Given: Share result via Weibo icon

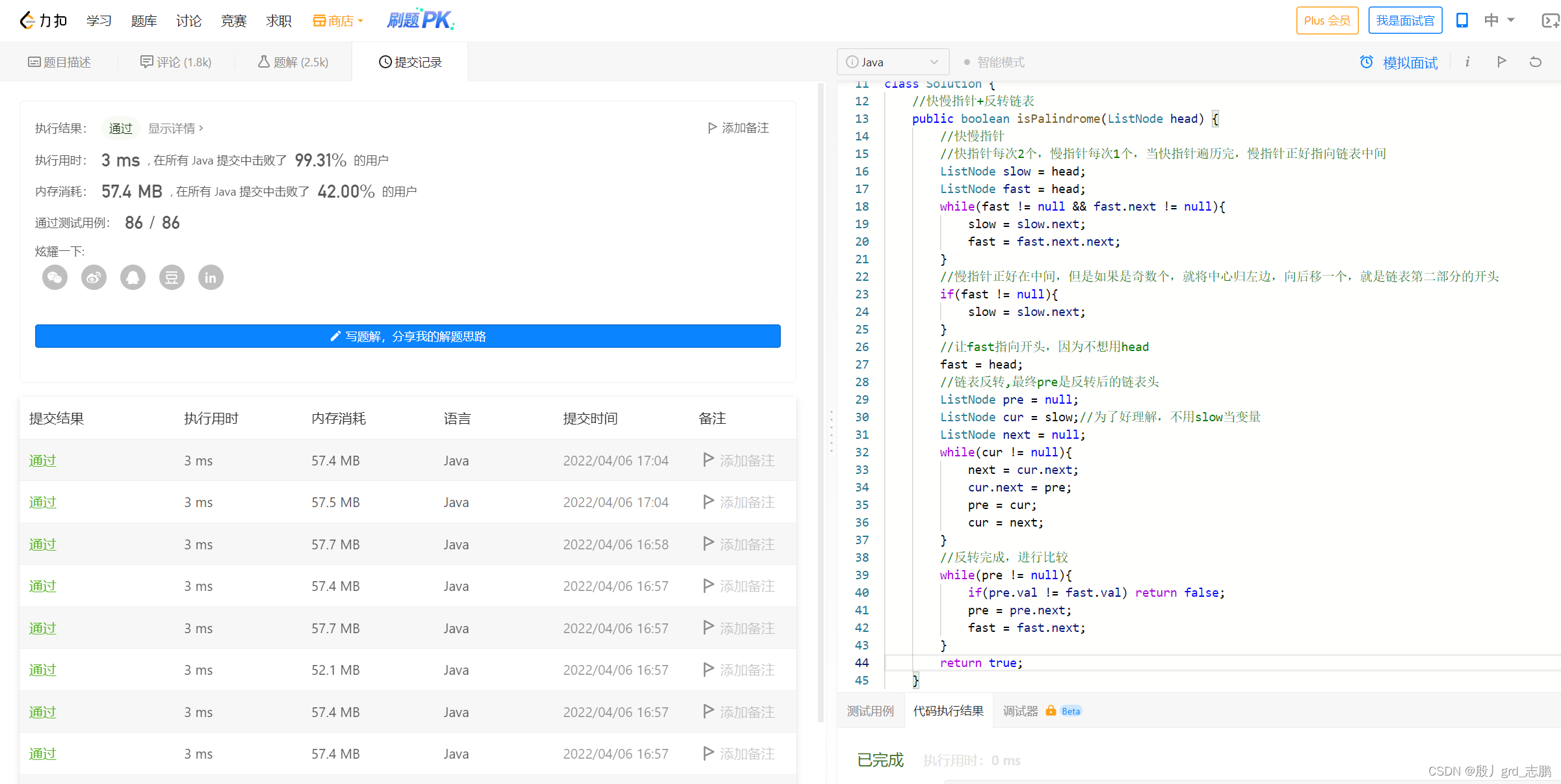Looking at the screenshot, I should coord(94,278).
